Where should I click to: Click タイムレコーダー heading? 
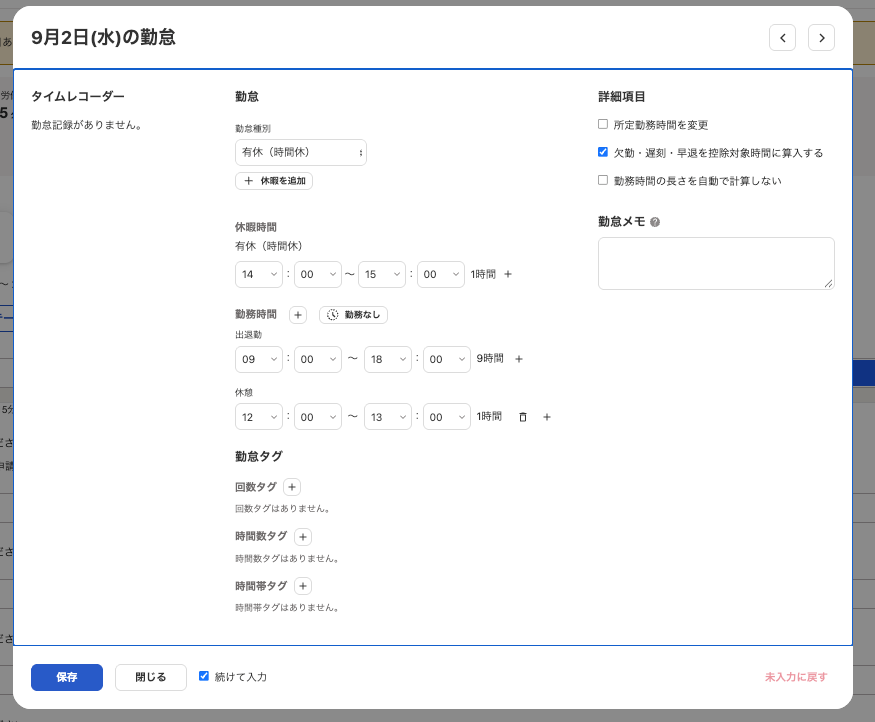(x=78, y=97)
